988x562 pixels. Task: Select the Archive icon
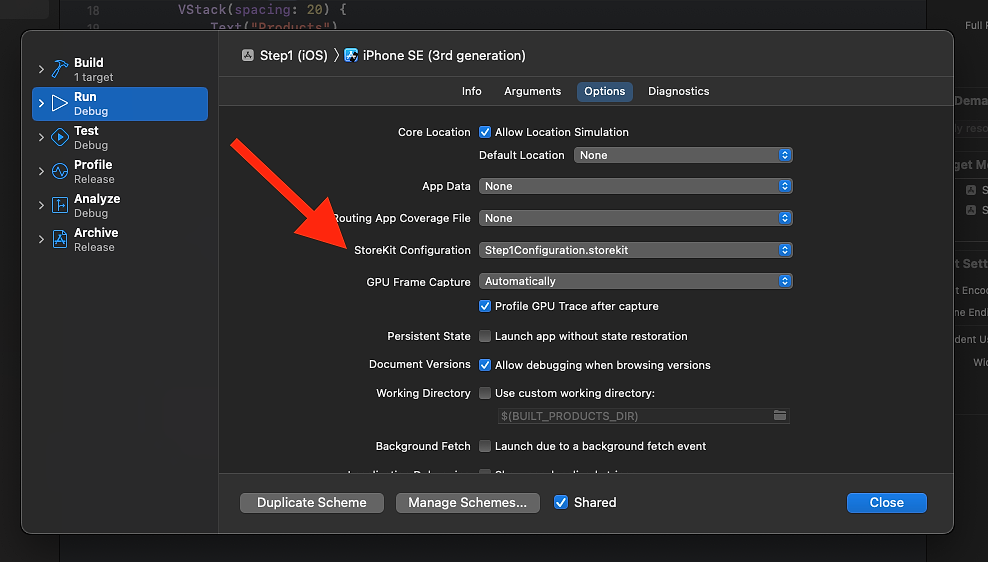(60, 239)
